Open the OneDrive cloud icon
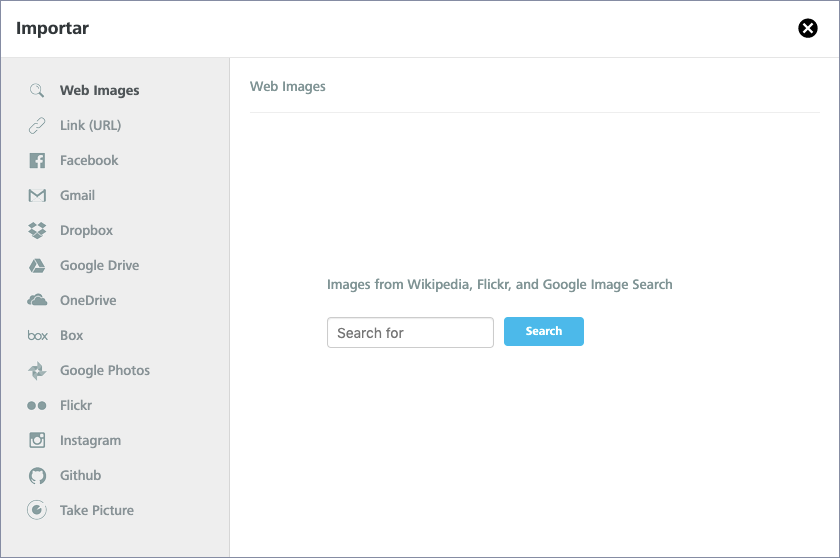 pos(37,300)
